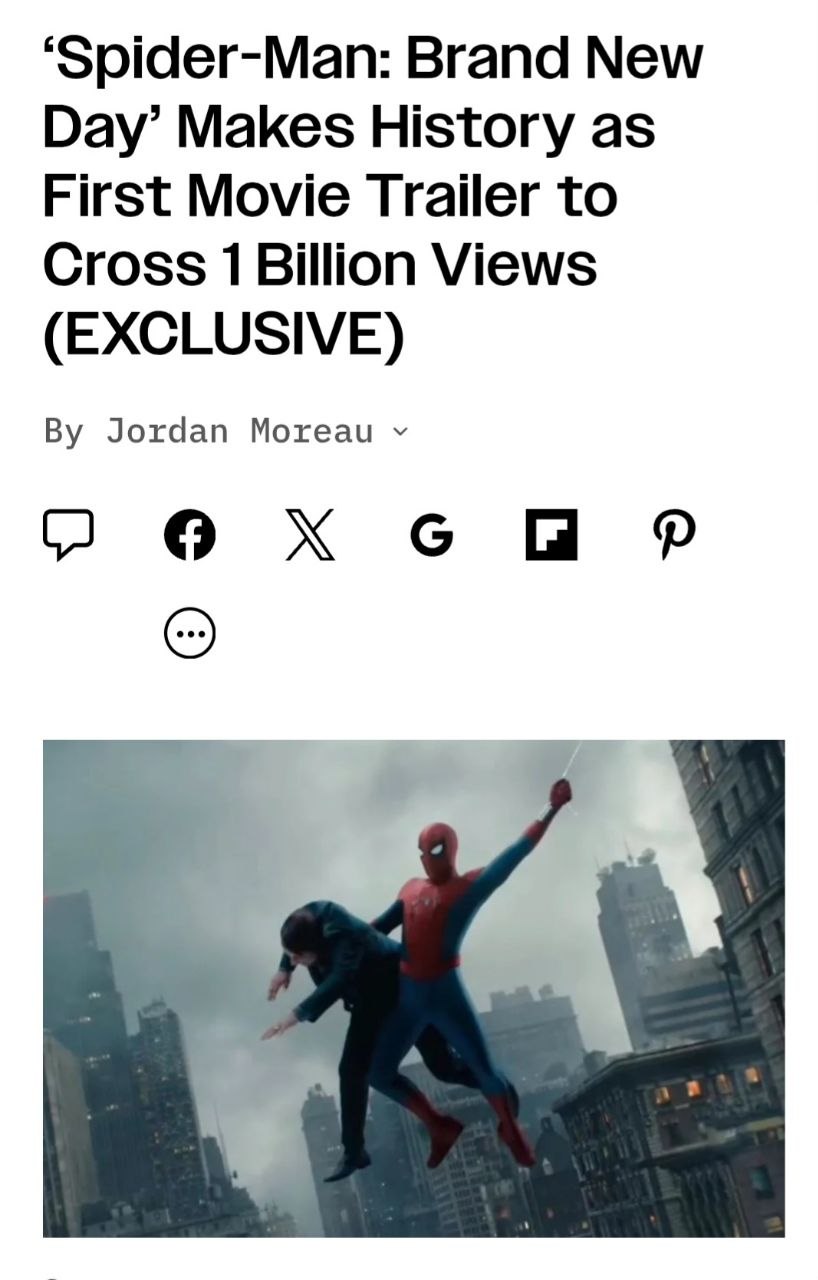Share the article to Flipboard
This screenshot has height=1280, width=818.
point(552,535)
